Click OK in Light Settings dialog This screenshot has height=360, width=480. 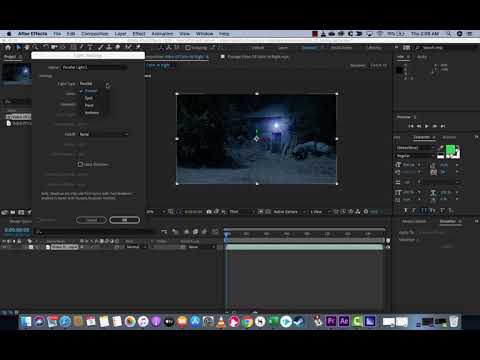click(124, 220)
